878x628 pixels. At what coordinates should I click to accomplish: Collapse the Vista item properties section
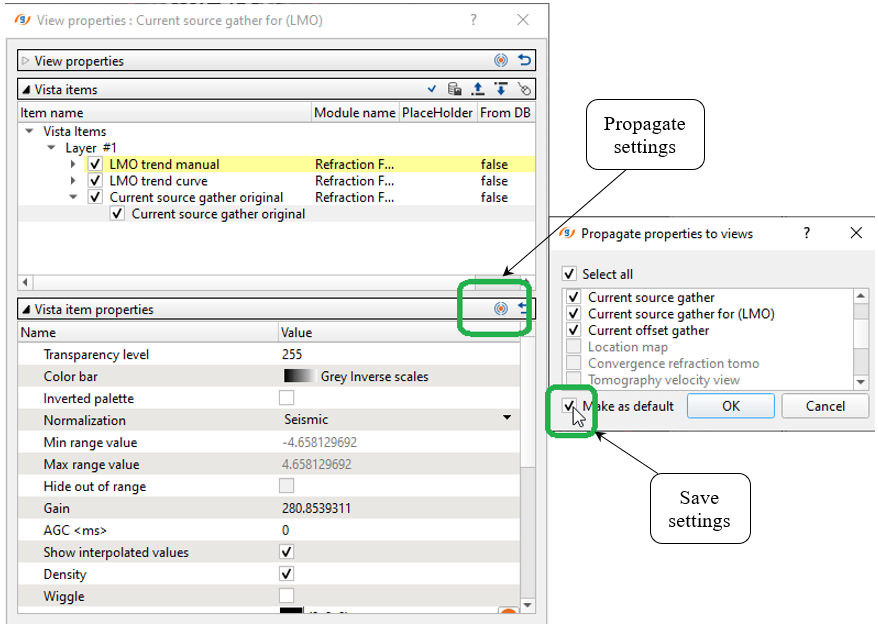point(26,310)
